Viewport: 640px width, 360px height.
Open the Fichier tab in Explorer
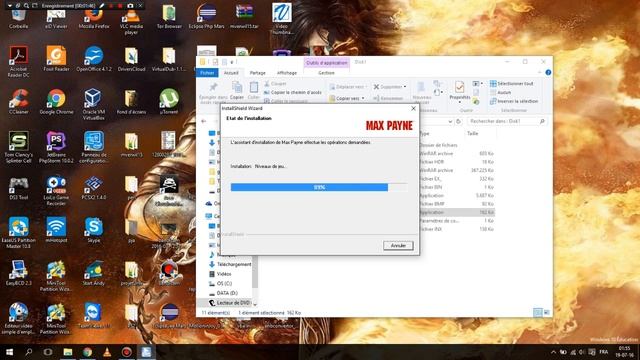tap(207, 73)
